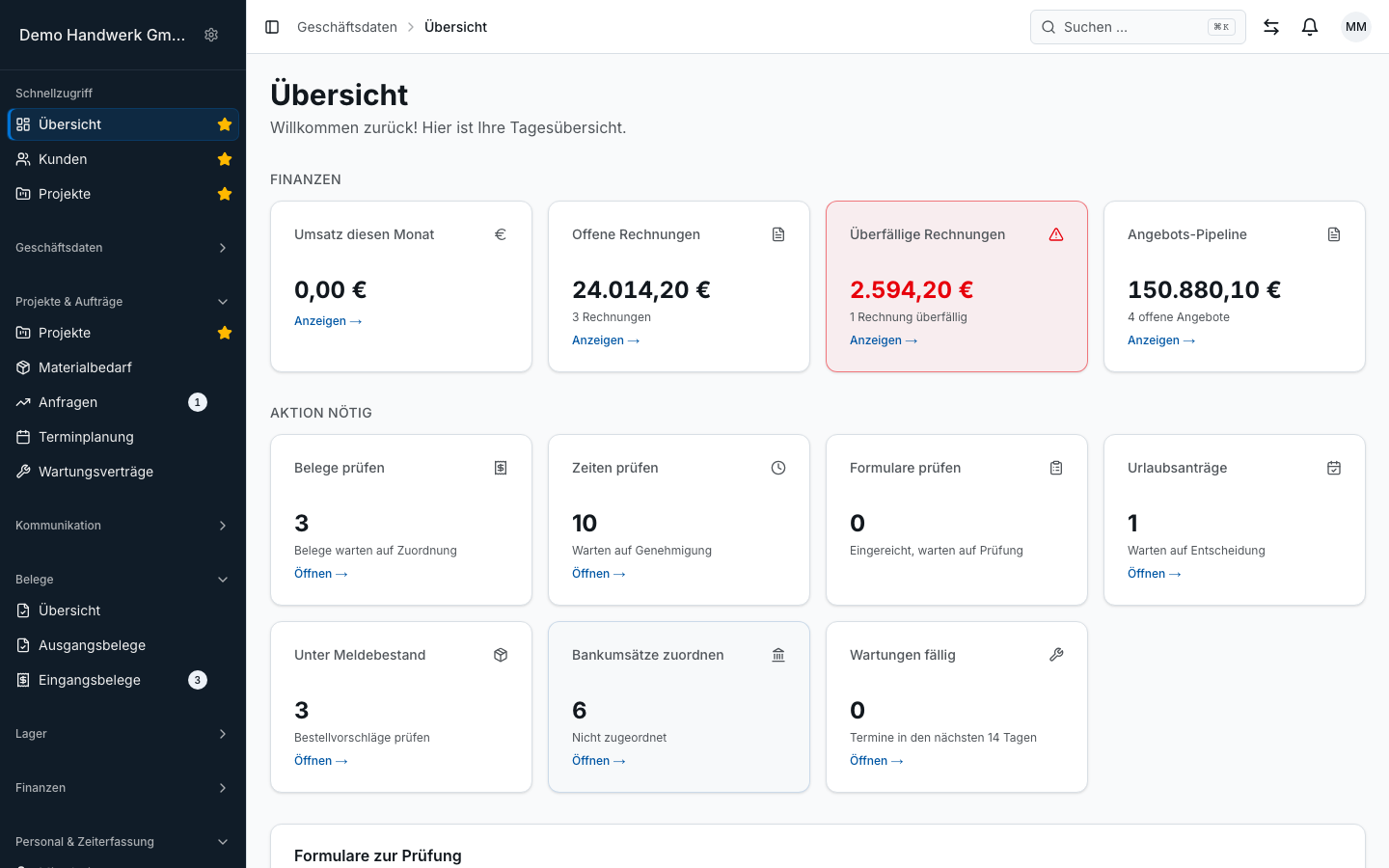The width and height of the screenshot is (1389, 868).
Task: Open Kunden in the sidebar
Action: (123, 159)
